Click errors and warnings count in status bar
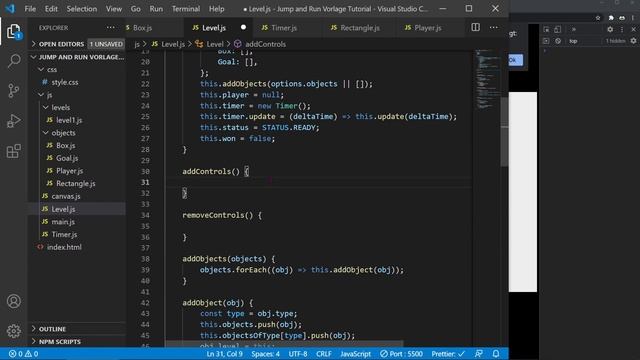This screenshot has width=640, height=360. click(x=23, y=354)
